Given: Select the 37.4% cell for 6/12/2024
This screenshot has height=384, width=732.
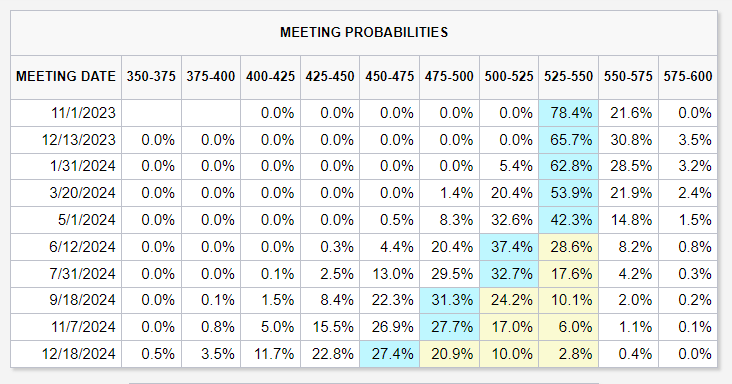Looking at the screenshot, I should 509,247.
